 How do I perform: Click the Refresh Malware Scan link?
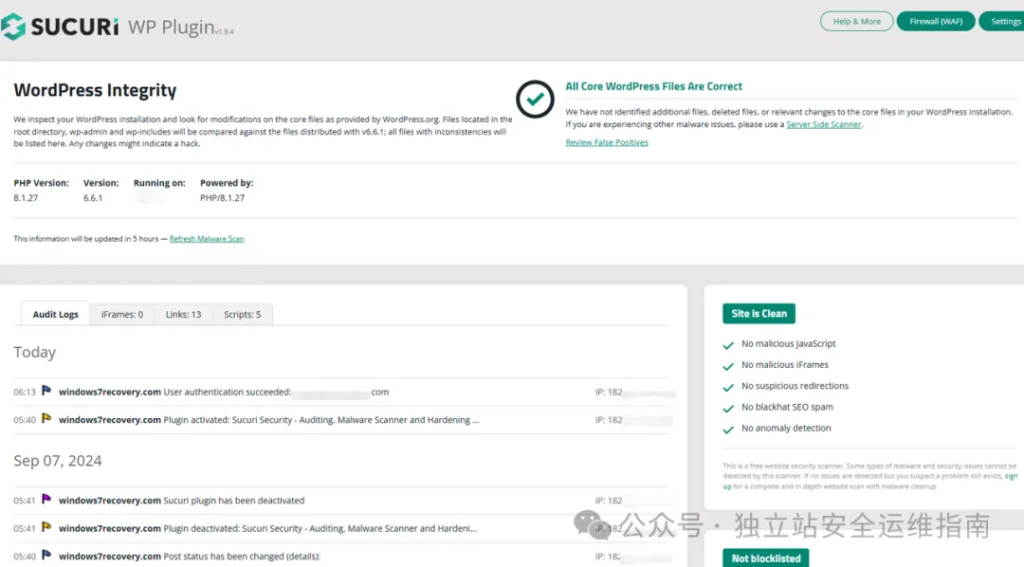click(206, 239)
